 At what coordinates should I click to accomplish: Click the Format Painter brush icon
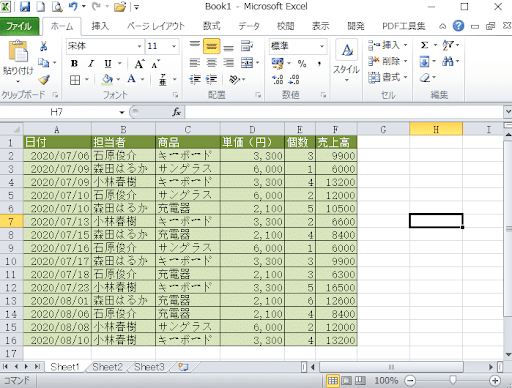[44, 80]
